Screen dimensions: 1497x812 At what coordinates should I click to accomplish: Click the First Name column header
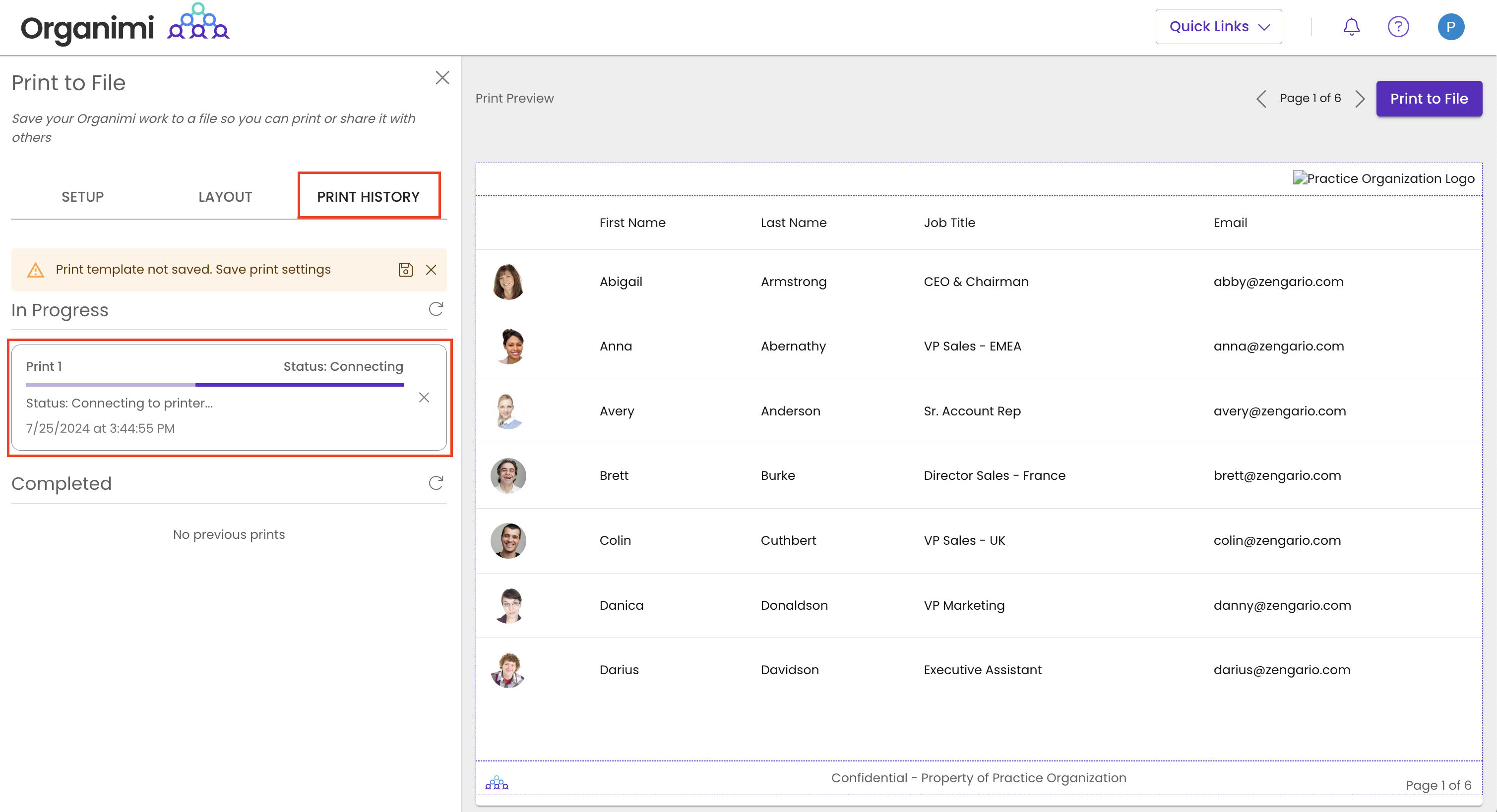point(632,223)
